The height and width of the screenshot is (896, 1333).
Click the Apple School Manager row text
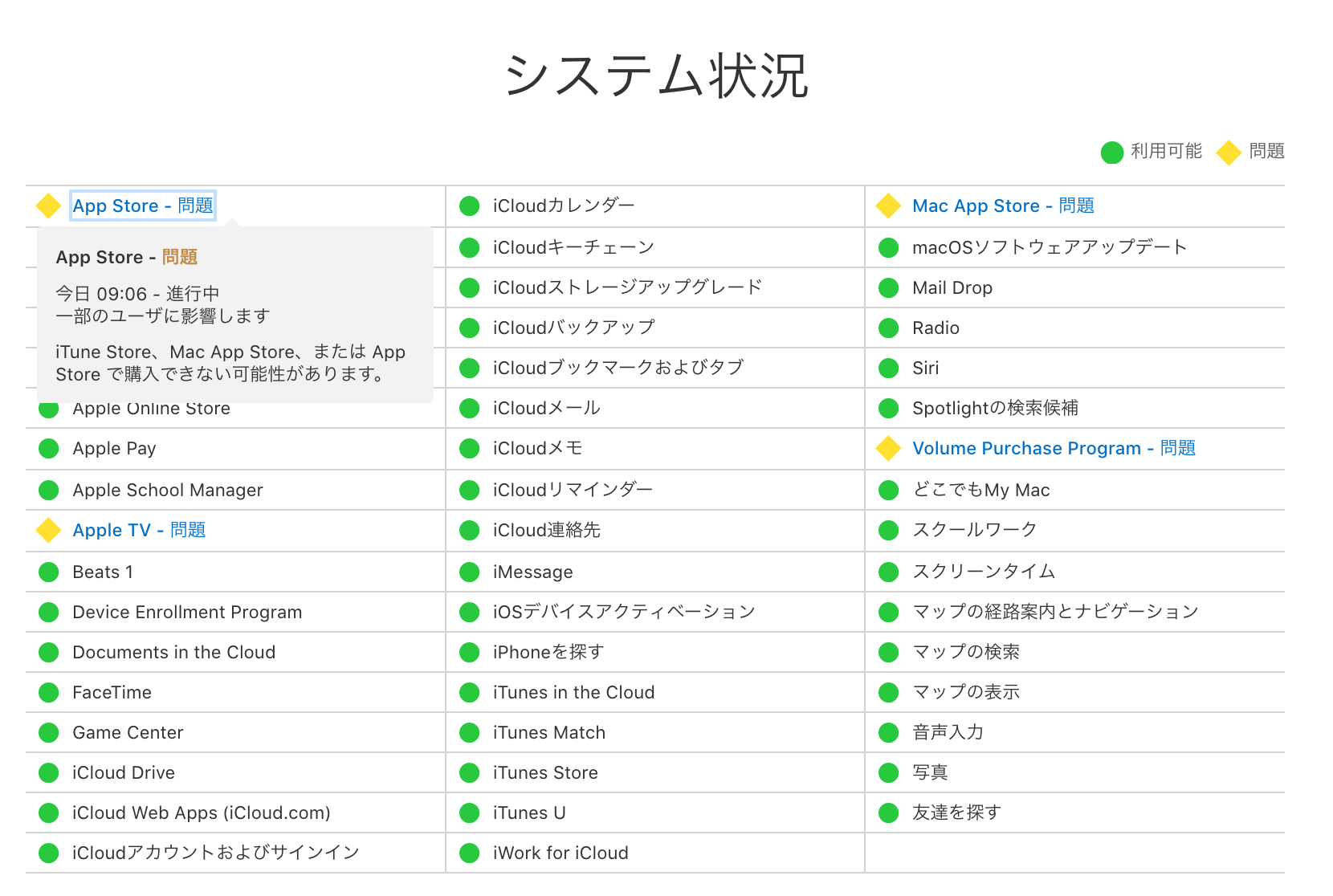pyautogui.click(x=168, y=491)
